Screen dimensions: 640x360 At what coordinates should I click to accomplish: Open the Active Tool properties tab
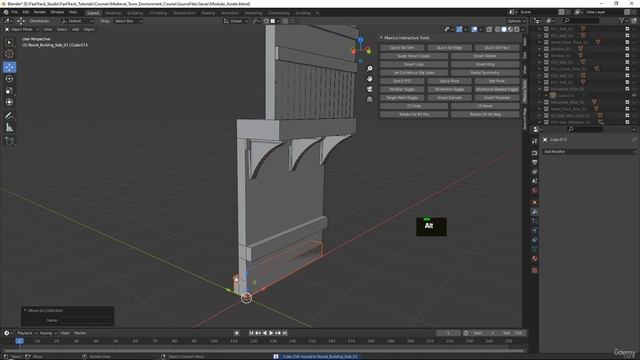coord(534,141)
